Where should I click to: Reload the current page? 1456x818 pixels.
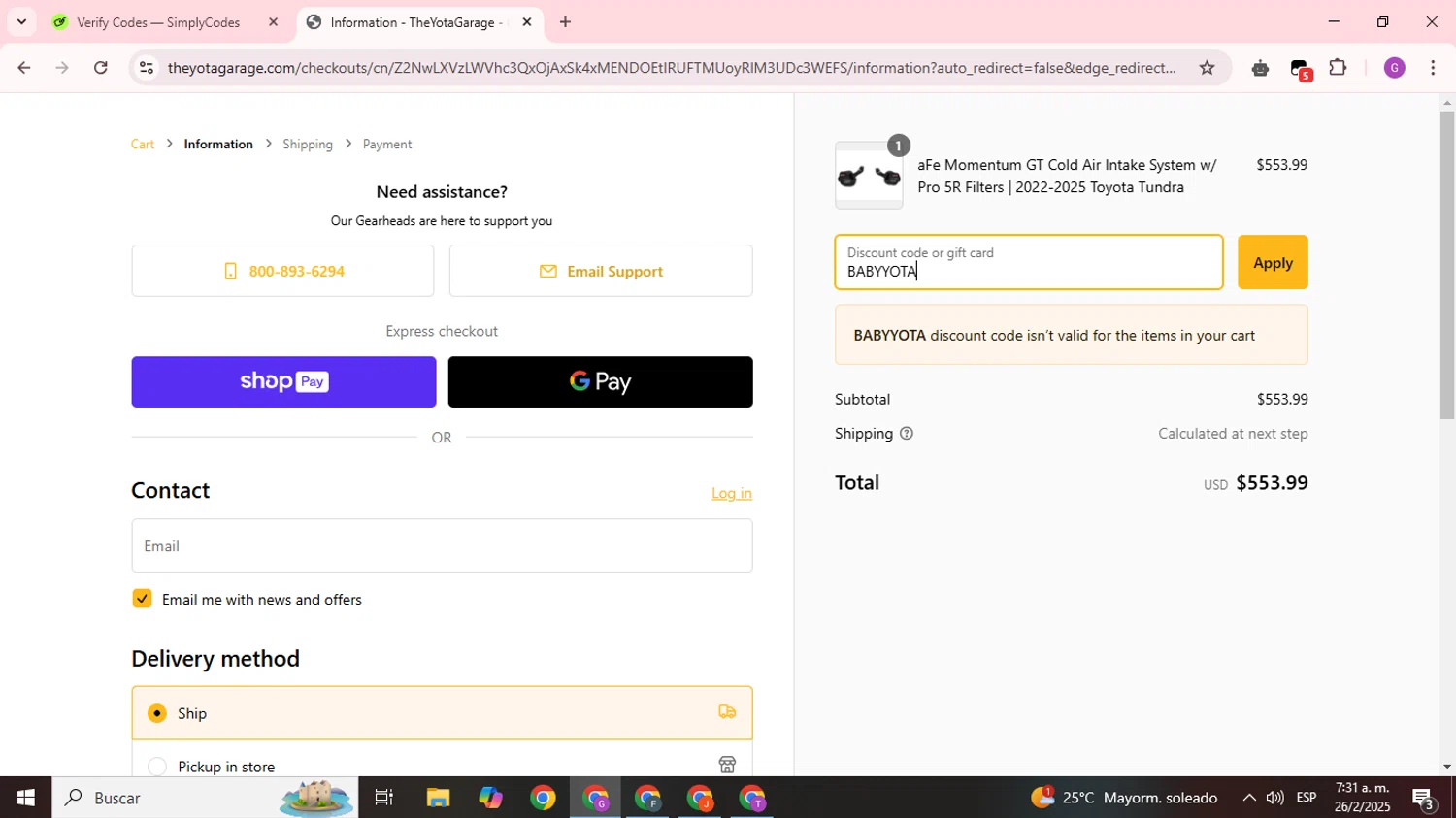[x=101, y=68]
